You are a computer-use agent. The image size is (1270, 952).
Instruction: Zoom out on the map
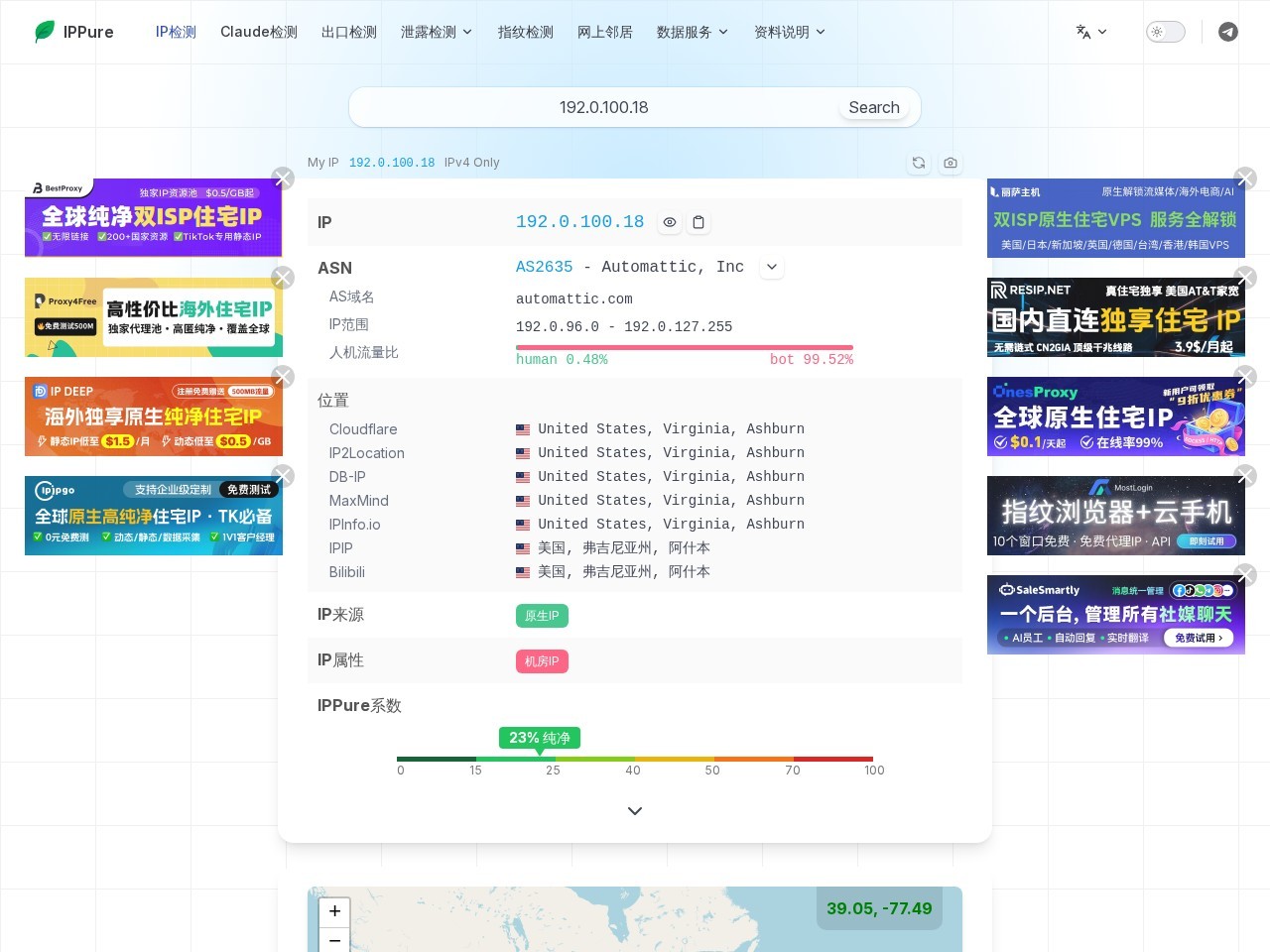click(334, 940)
